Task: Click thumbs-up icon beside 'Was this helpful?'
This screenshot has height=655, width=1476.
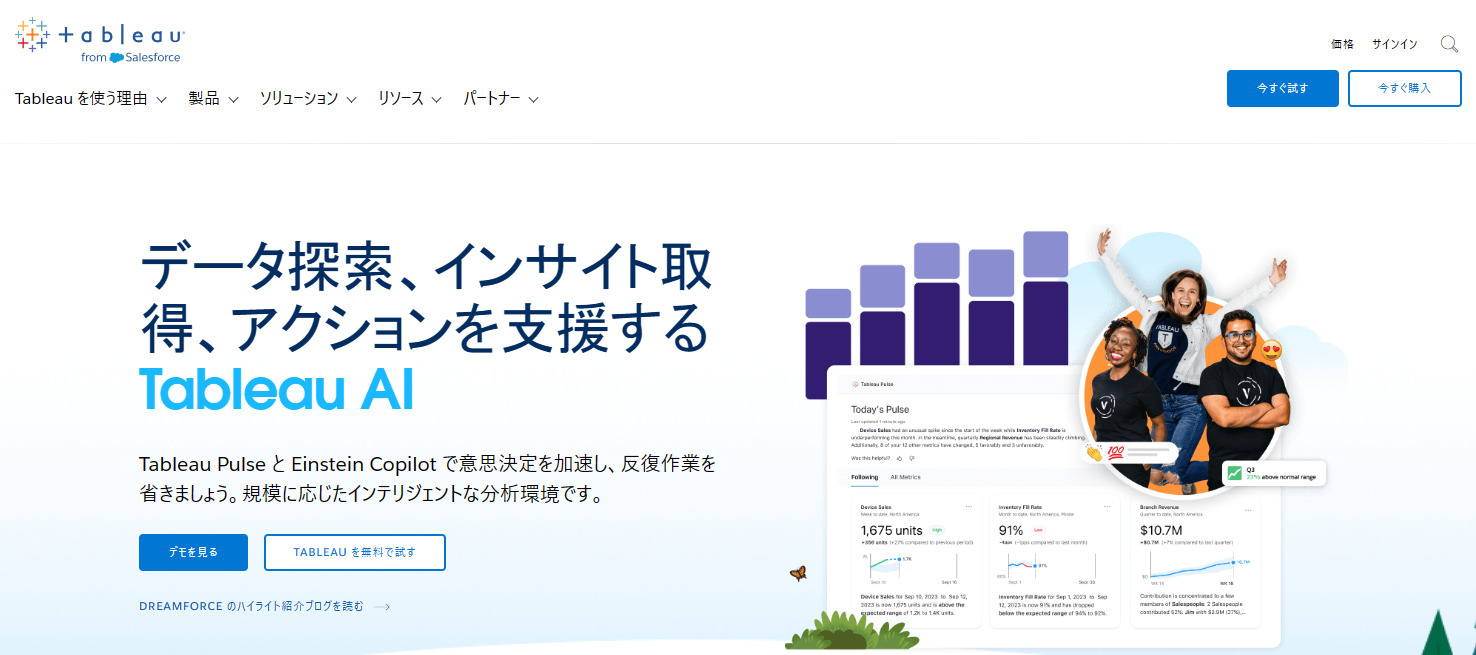Action: pos(899,458)
